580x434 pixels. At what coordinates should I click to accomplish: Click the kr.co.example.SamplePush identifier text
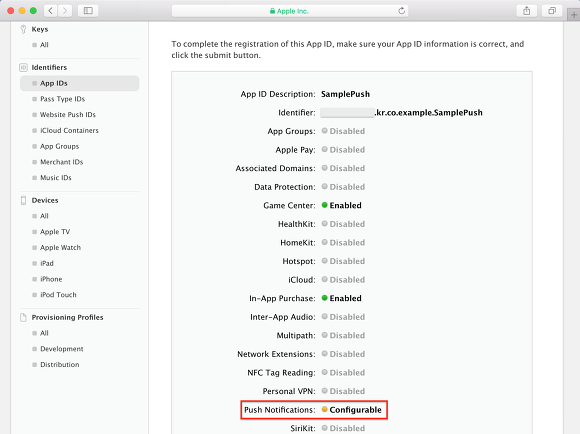click(429, 112)
